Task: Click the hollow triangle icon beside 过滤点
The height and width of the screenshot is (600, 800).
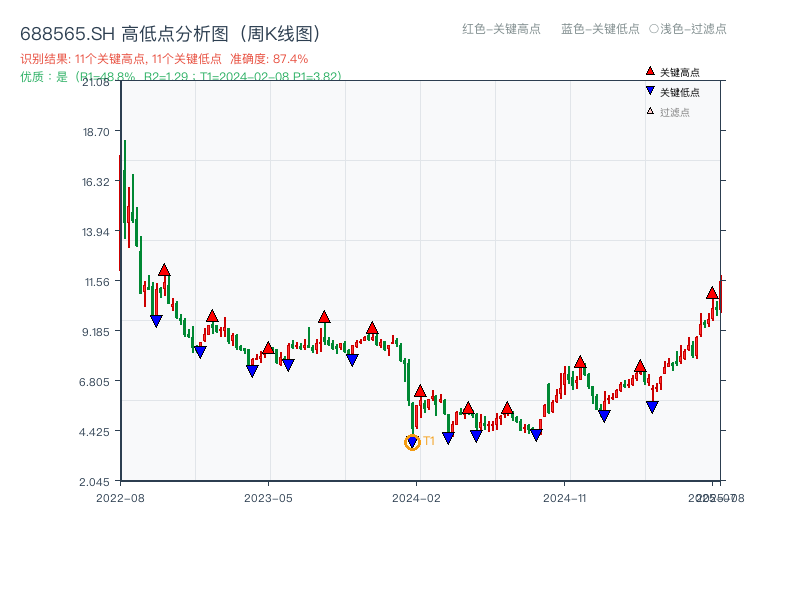Action: [x=650, y=111]
